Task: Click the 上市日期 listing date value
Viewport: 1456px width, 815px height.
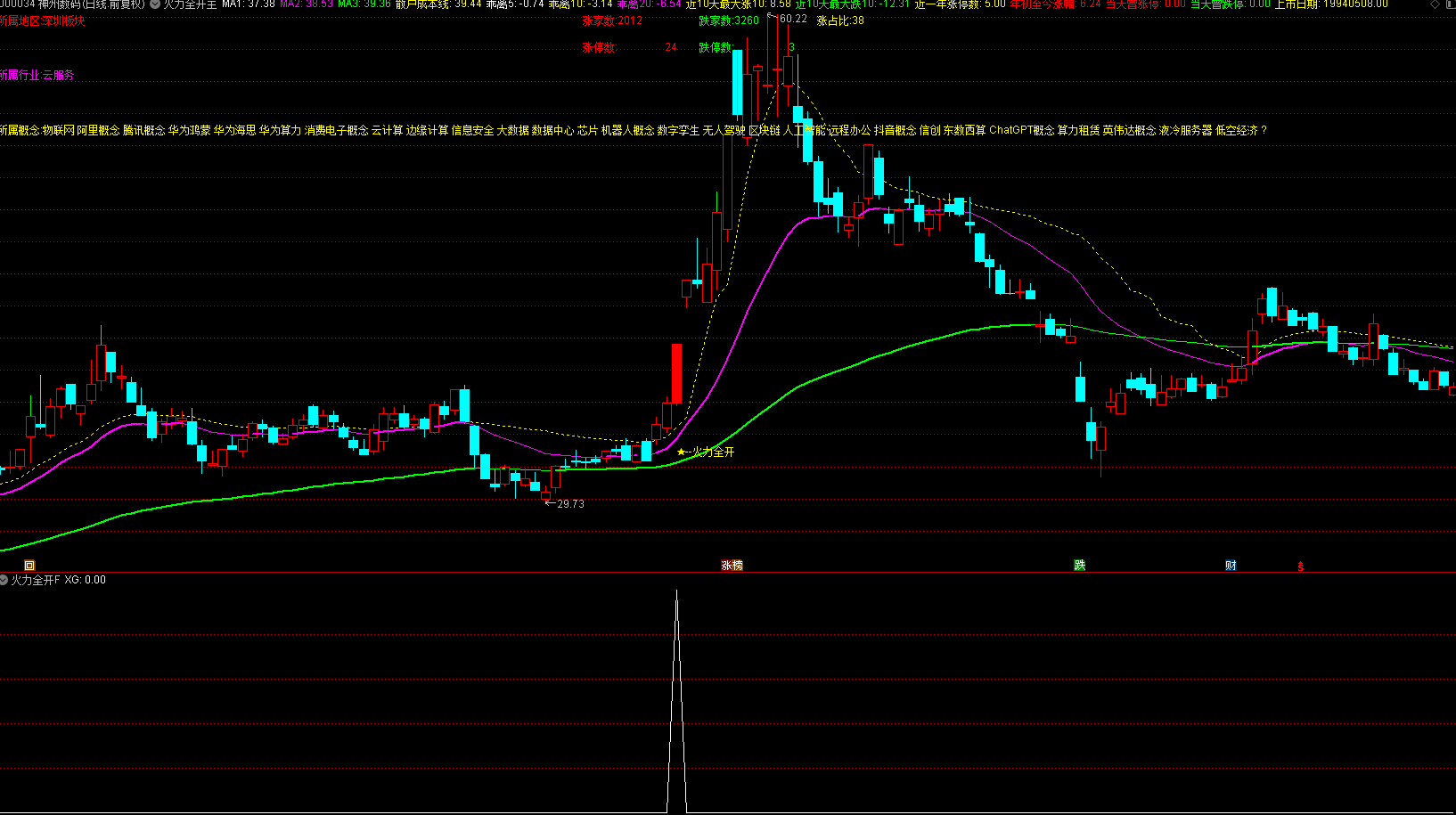Action: point(1331,4)
